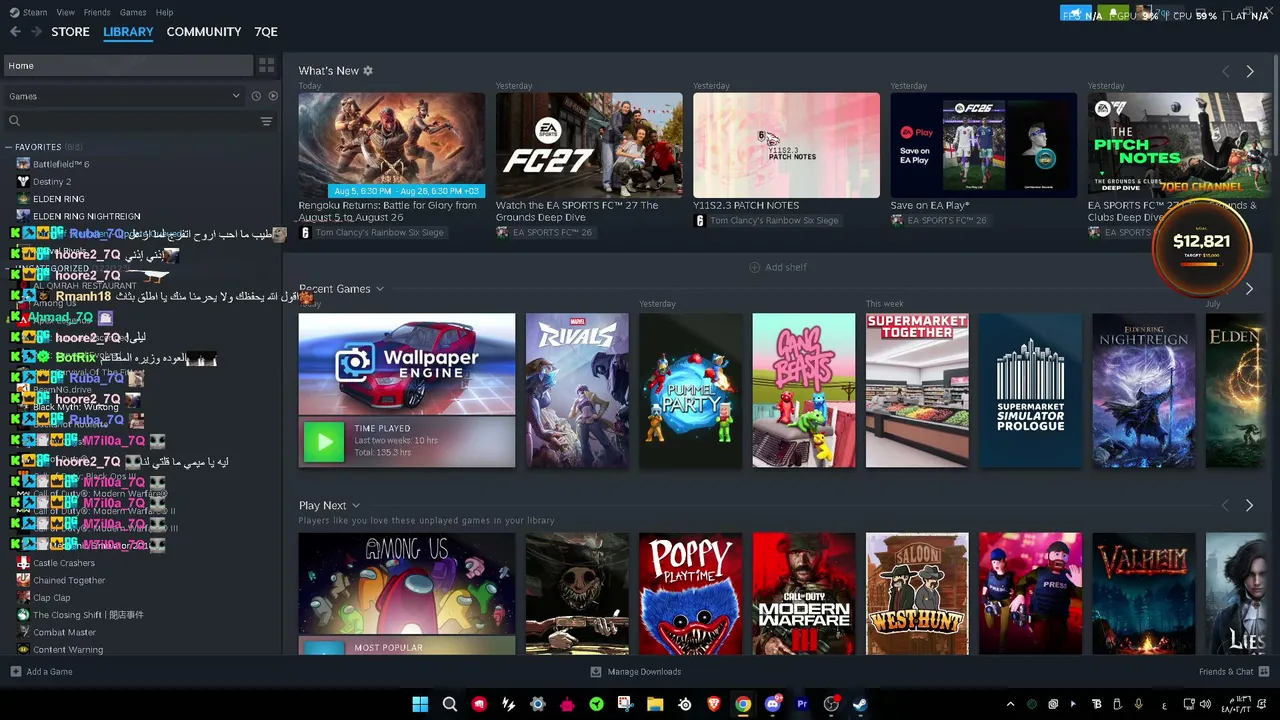The width and height of the screenshot is (1280, 720).
Task: Focus the library search field
Action: point(130,121)
